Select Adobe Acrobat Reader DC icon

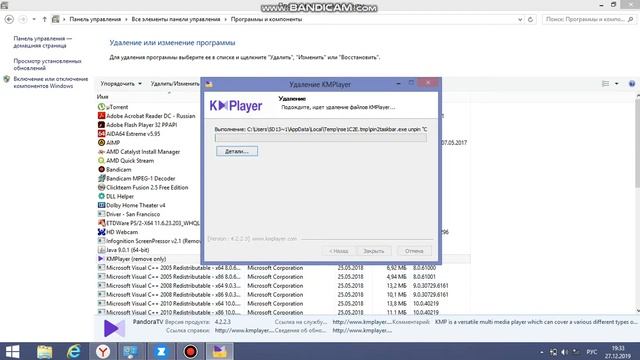pos(101,116)
